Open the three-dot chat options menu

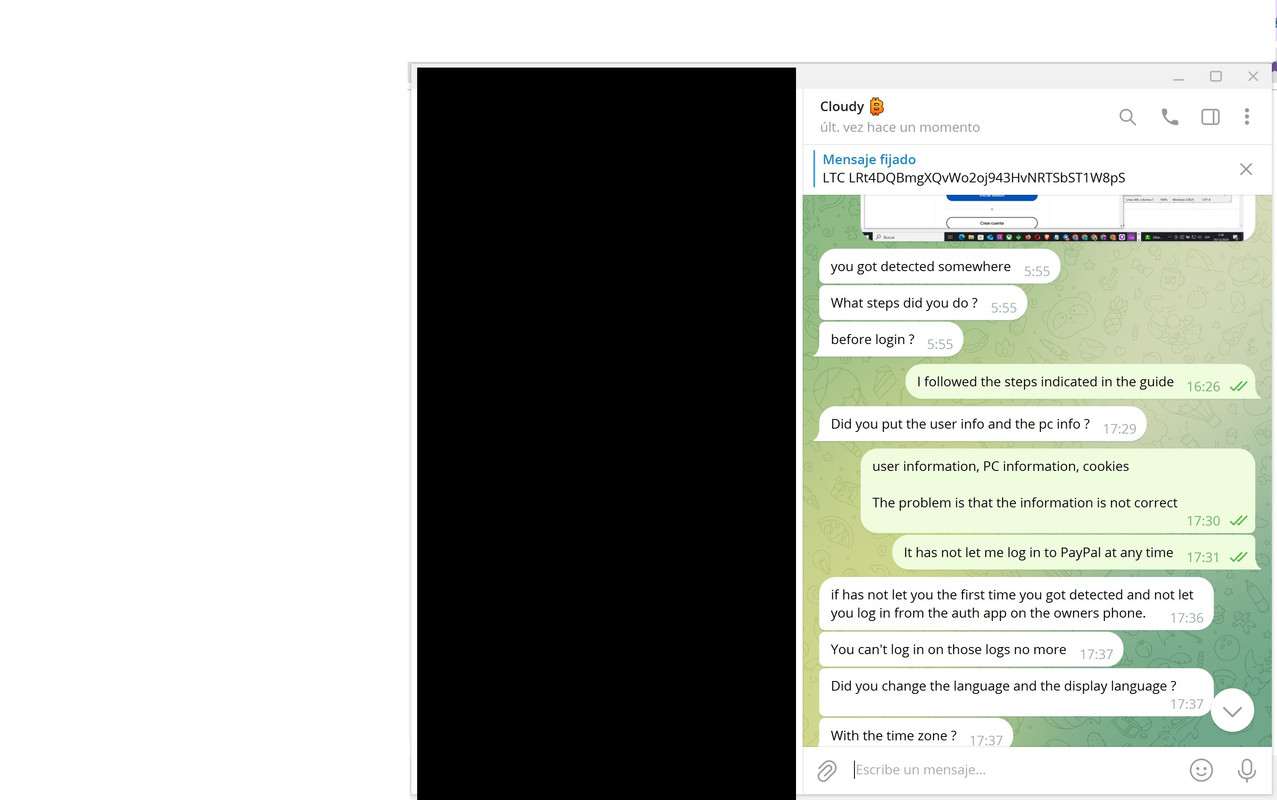pyautogui.click(x=1246, y=117)
